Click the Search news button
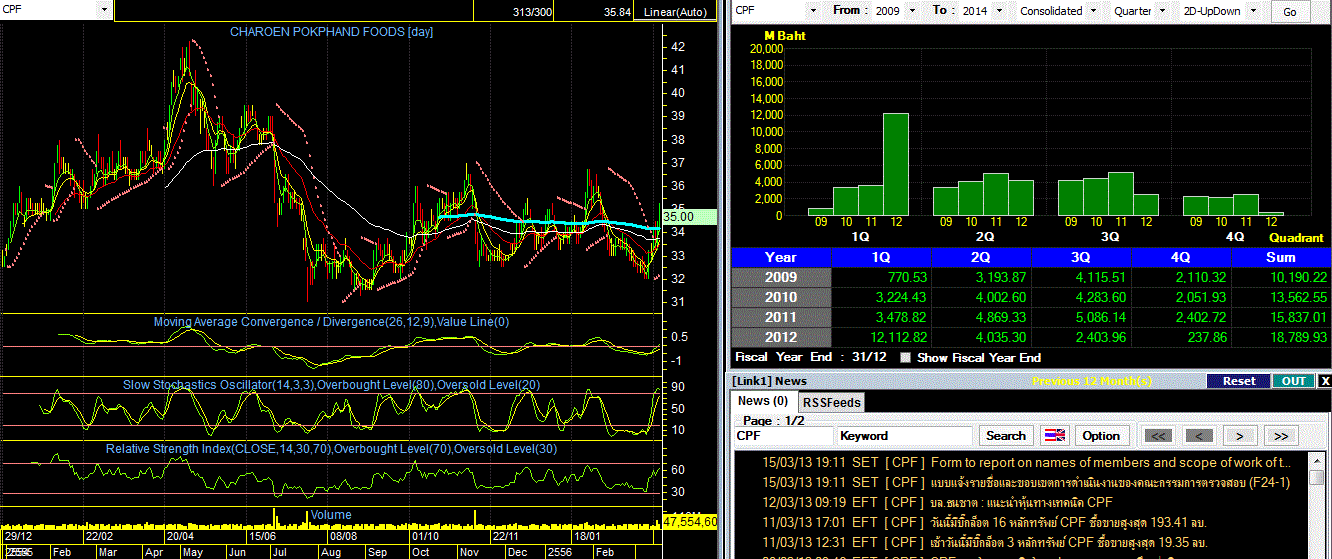The height and width of the screenshot is (559, 1332). pos(1005,436)
